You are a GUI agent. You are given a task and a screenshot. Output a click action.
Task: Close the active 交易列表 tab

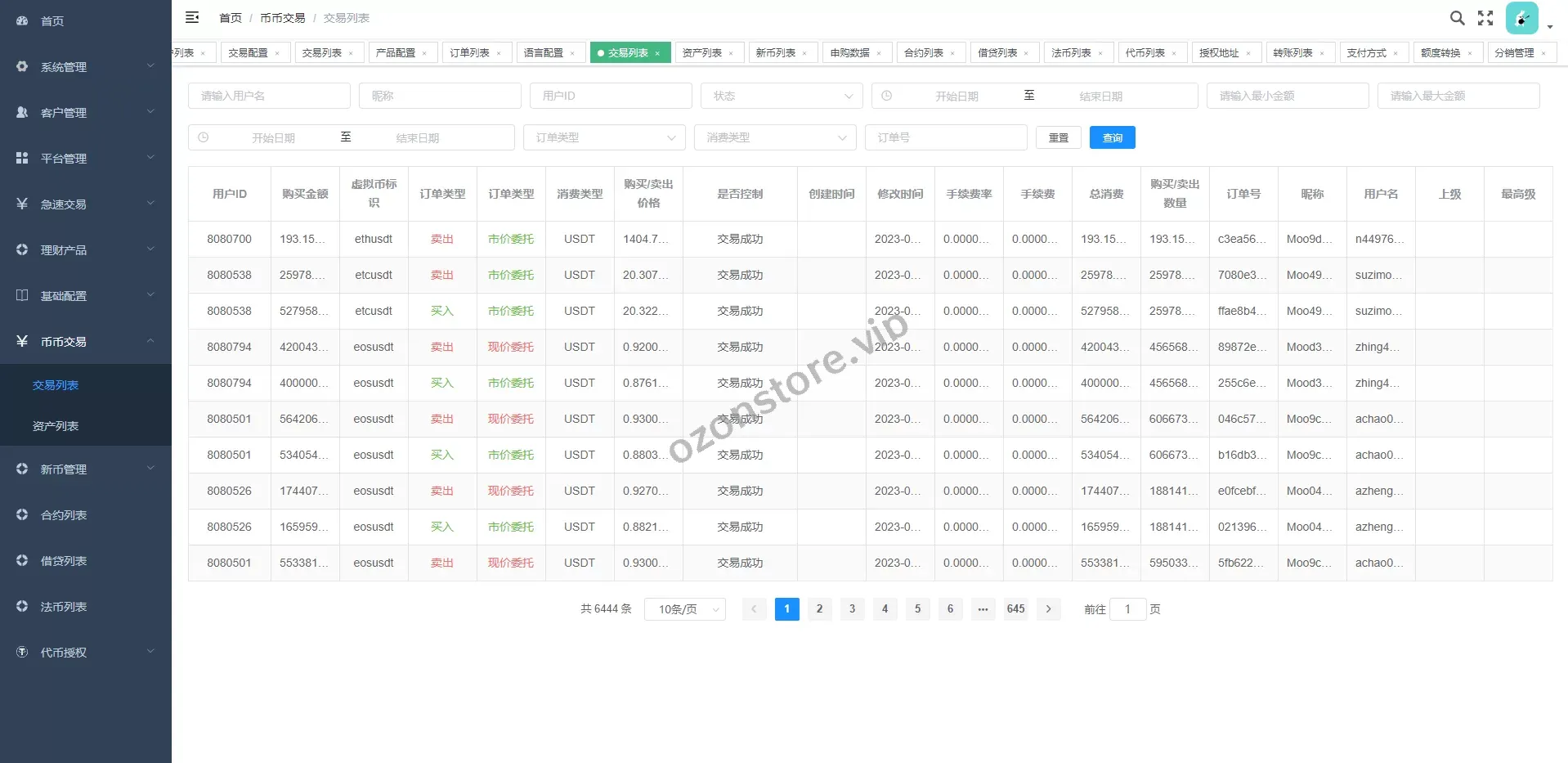coord(657,53)
